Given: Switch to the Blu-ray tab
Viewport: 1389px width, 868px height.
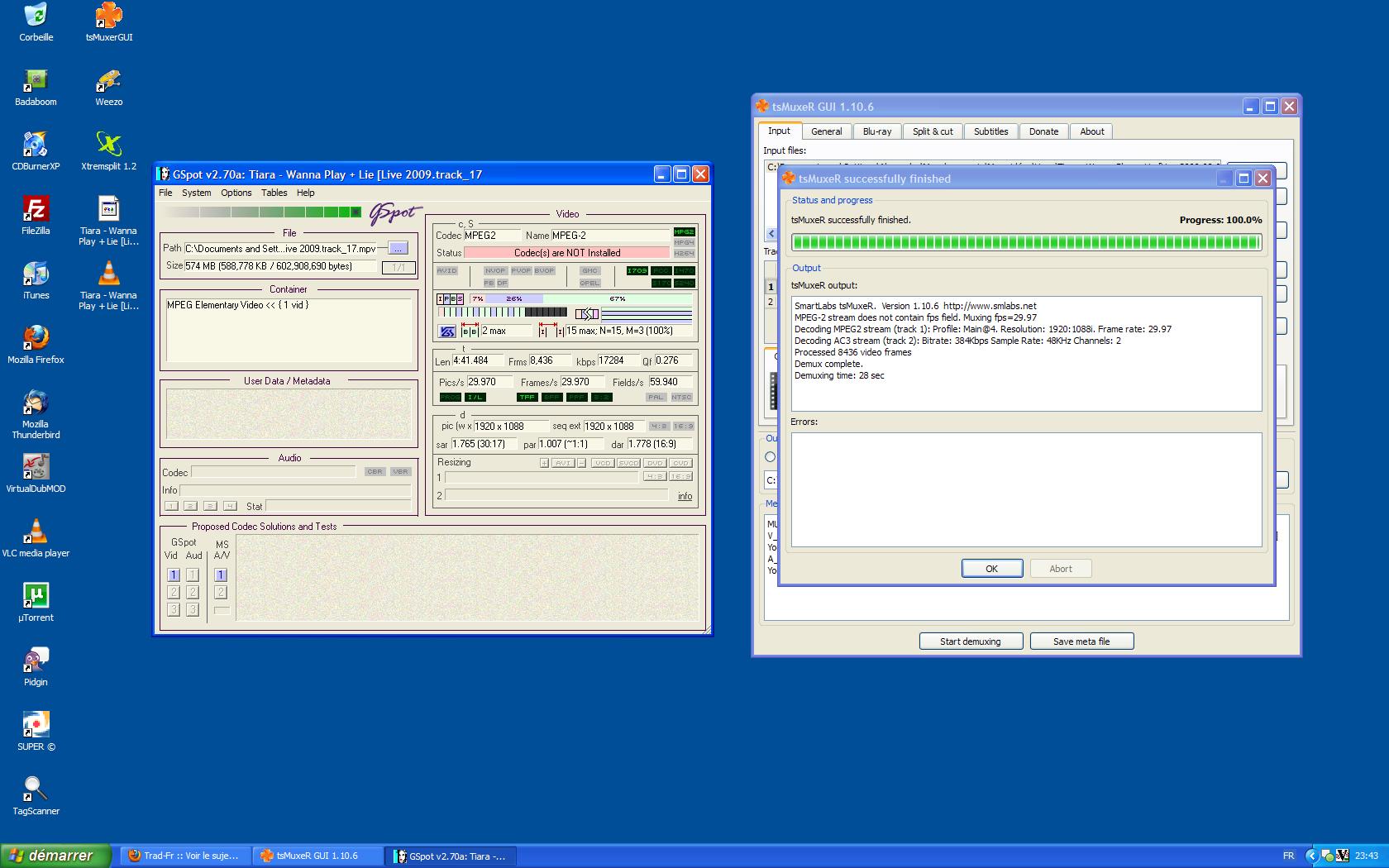Looking at the screenshot, I should [x=877, y=131].
